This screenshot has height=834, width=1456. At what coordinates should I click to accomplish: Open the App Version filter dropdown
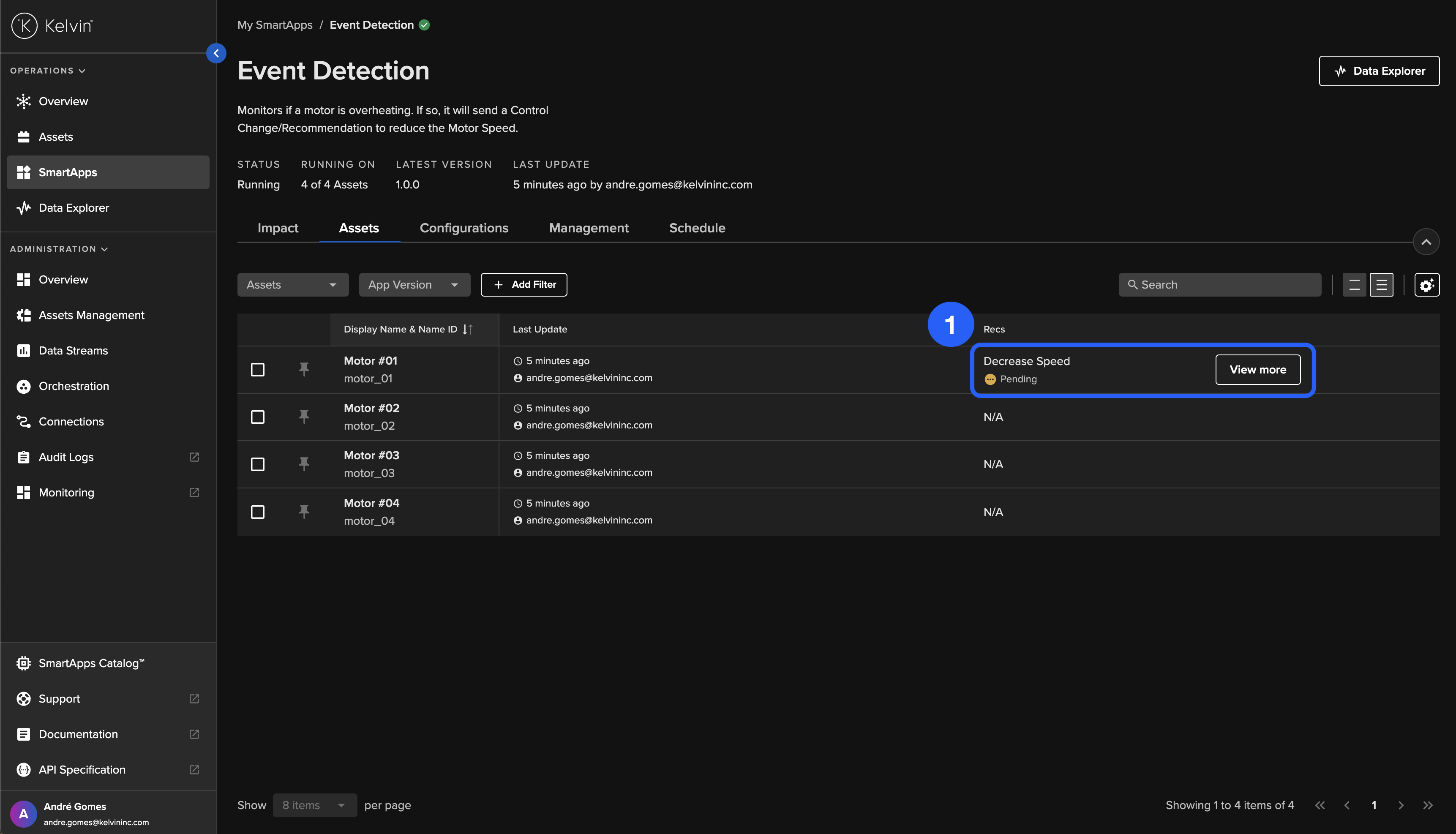[x=414, y=285]
